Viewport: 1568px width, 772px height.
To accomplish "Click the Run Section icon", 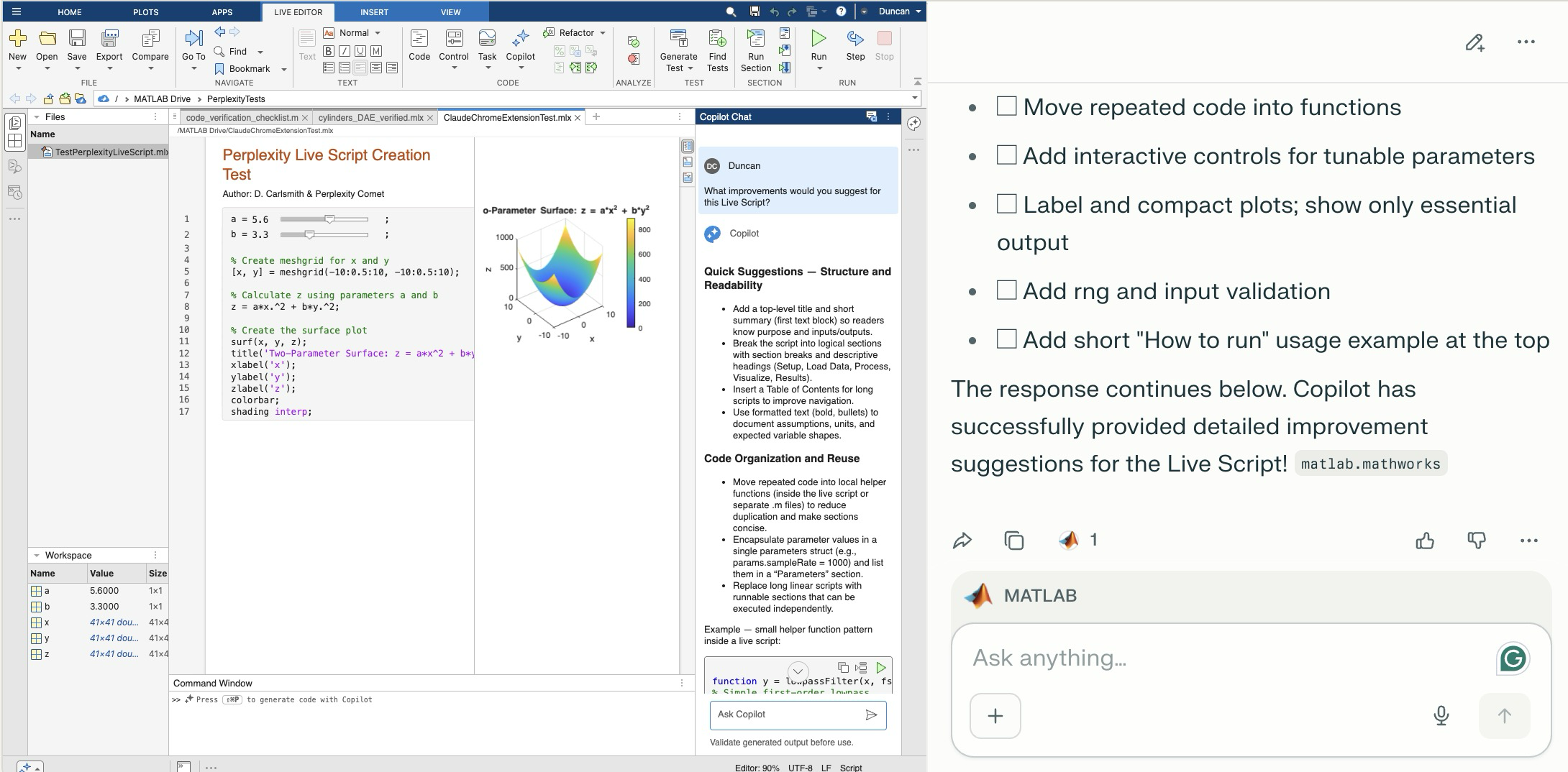I will coord(756,38).
